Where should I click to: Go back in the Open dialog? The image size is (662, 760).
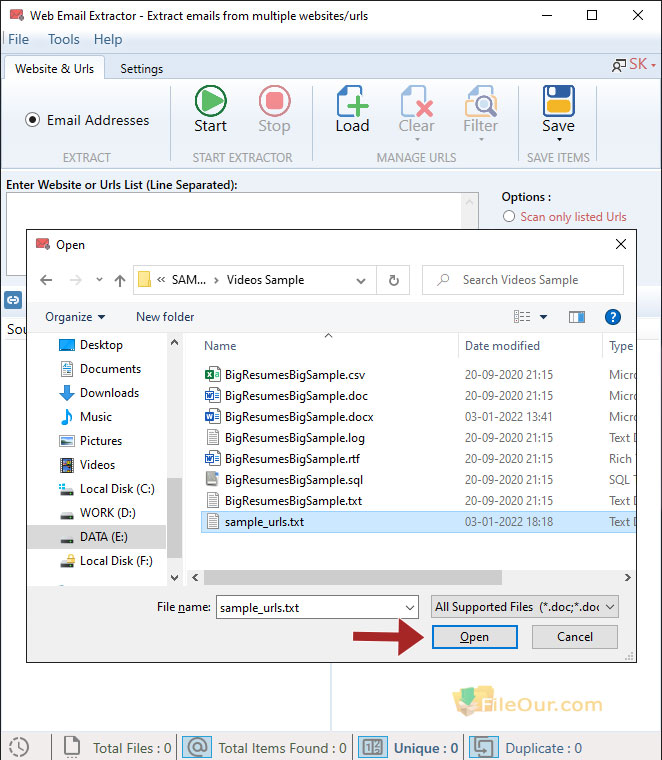pos(46,280)
